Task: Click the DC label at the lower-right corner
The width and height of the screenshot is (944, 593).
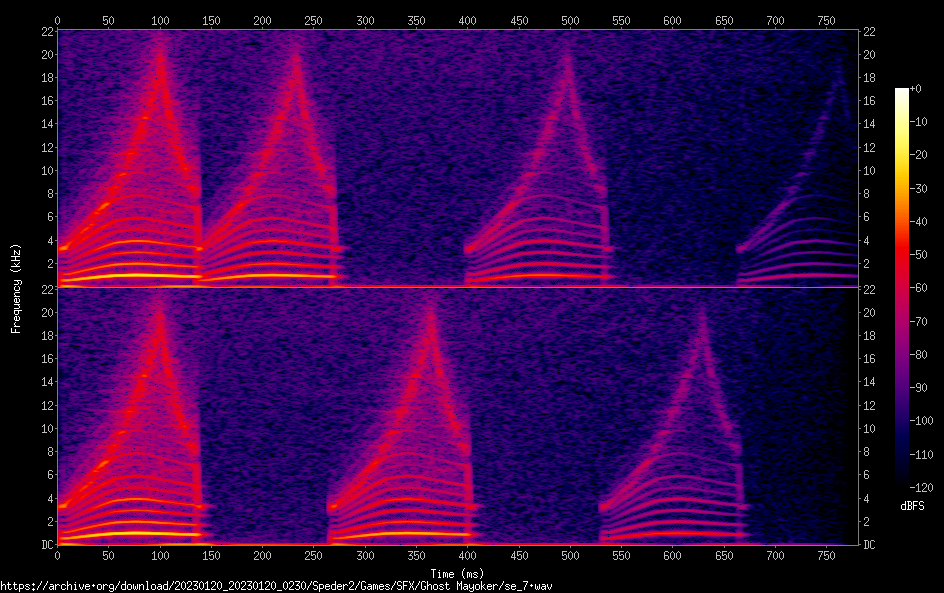Action: coord(870,545)
